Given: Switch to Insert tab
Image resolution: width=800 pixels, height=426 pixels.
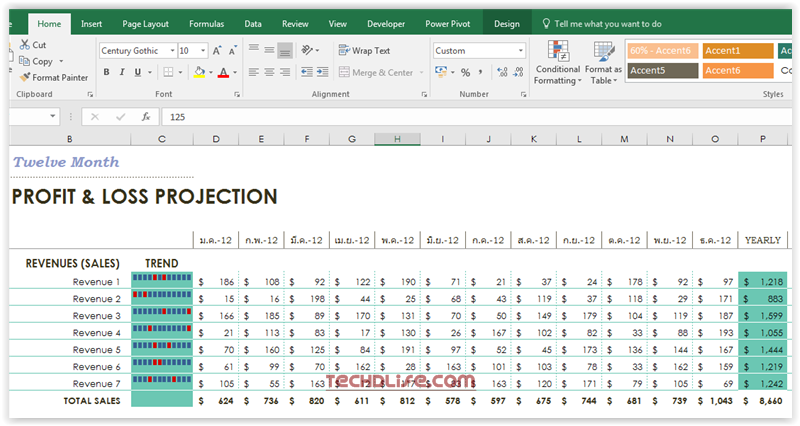Looking at the screenshot, I should tap(91, 24).
